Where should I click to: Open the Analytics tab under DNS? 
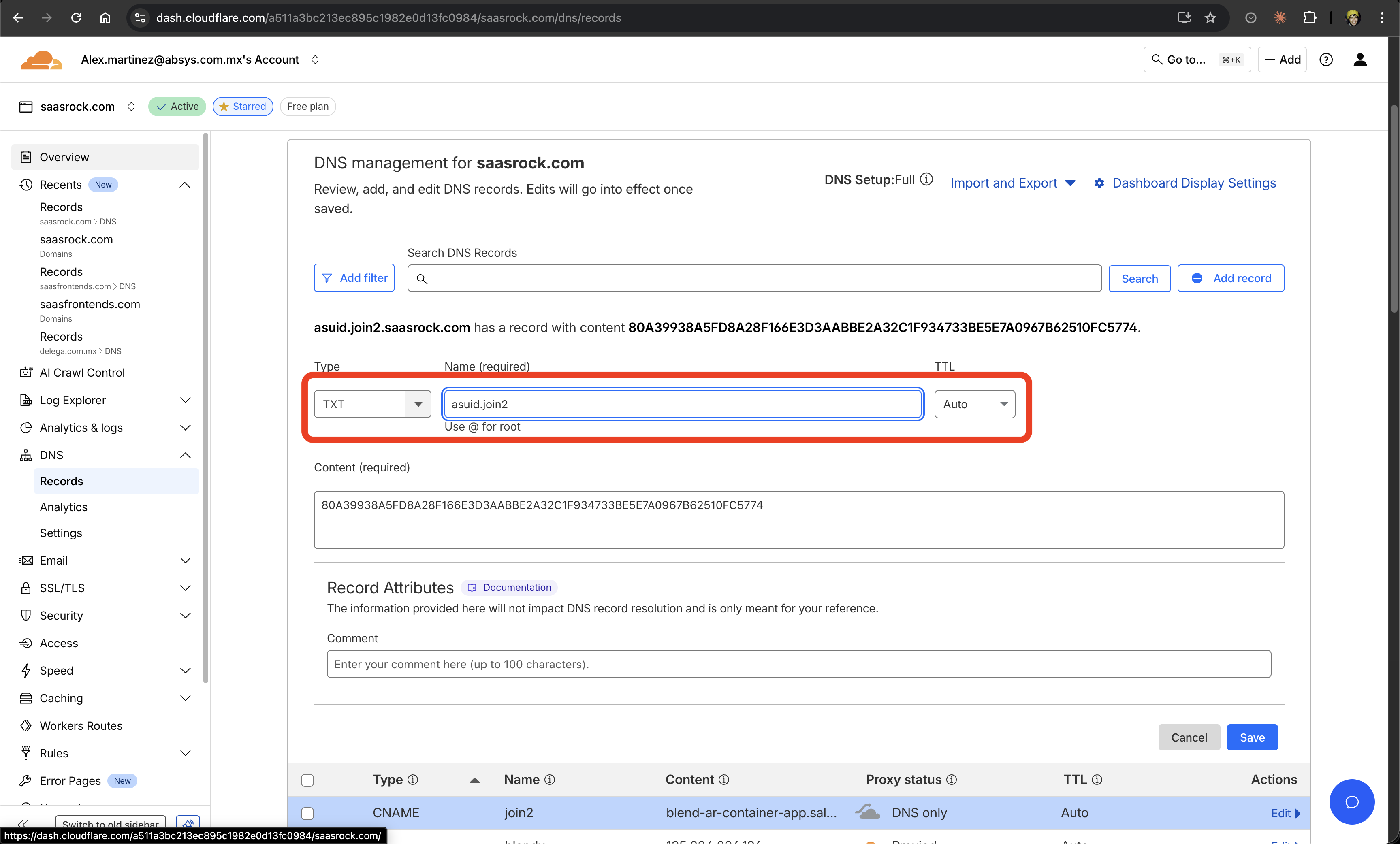click(63, 507)
